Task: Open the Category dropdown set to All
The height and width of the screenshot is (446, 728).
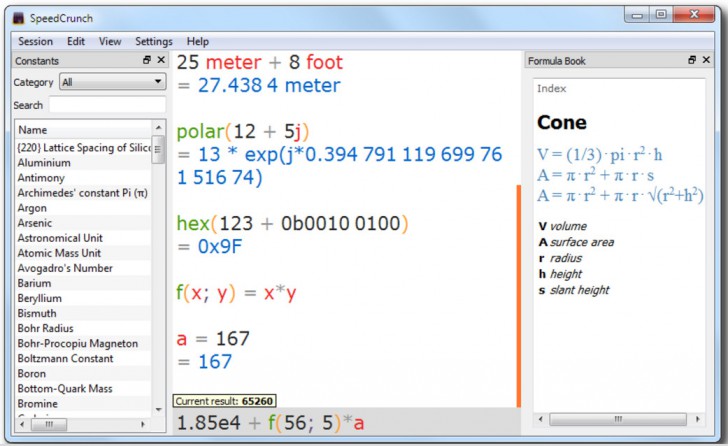Action: click(x=112, y=82)
